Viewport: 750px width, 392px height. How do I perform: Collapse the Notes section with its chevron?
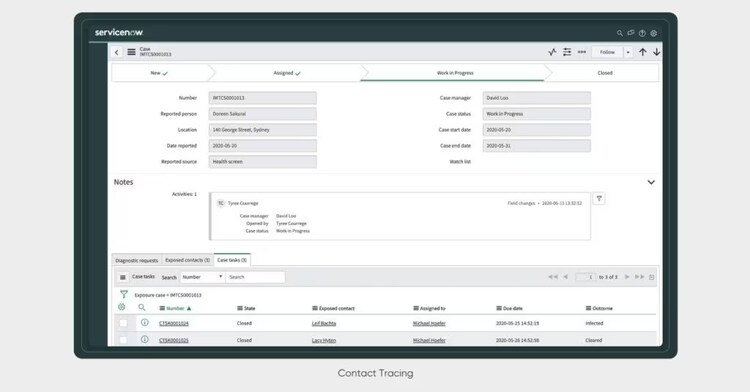click(651, 182)
